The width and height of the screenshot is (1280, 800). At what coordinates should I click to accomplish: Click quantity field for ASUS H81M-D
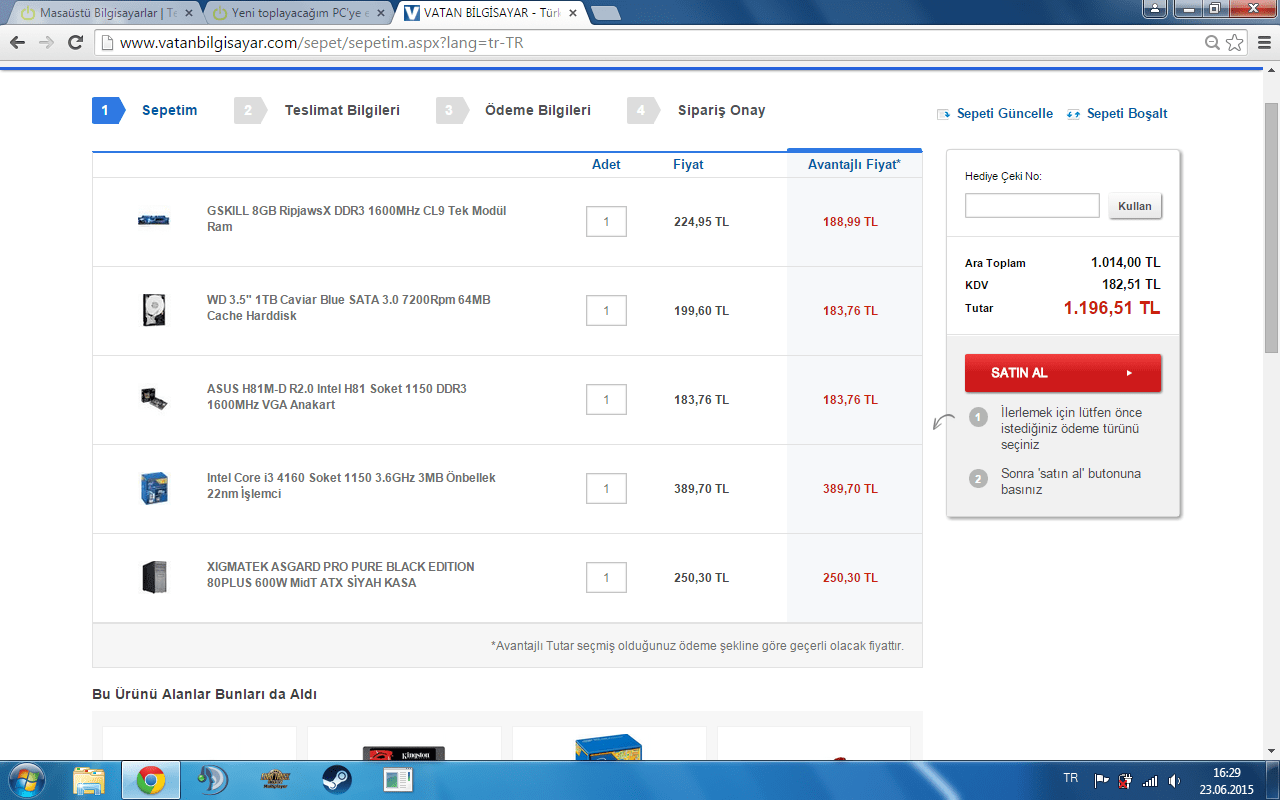click(606, 400)
